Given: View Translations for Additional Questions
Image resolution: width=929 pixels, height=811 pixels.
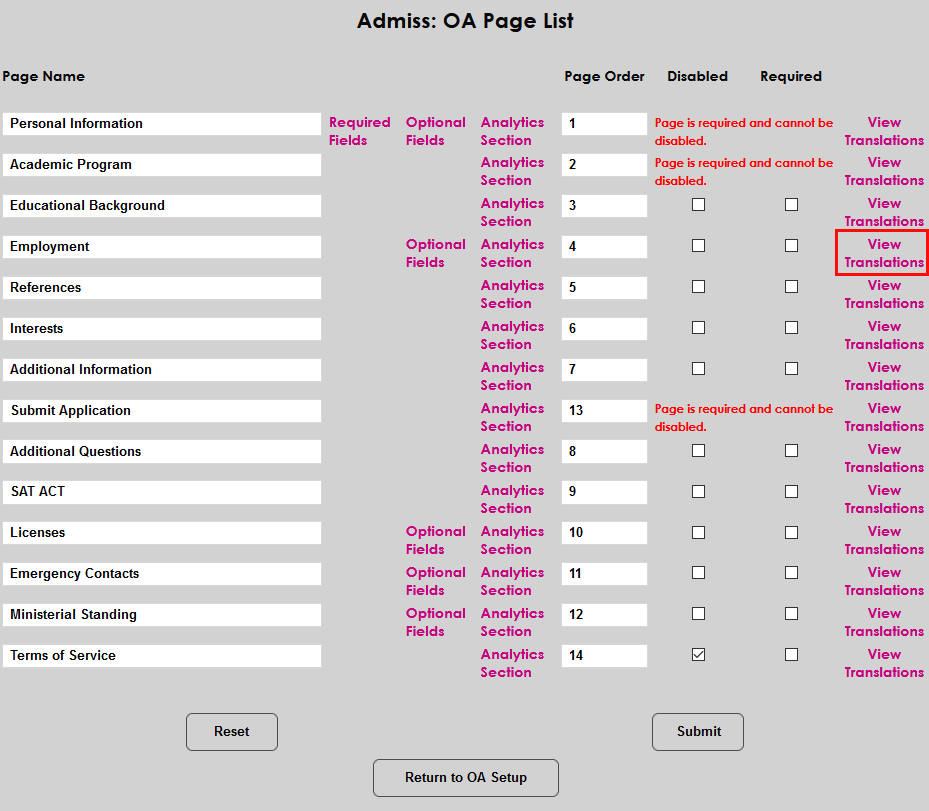Looking at the screenshot, I should [882, 458].
